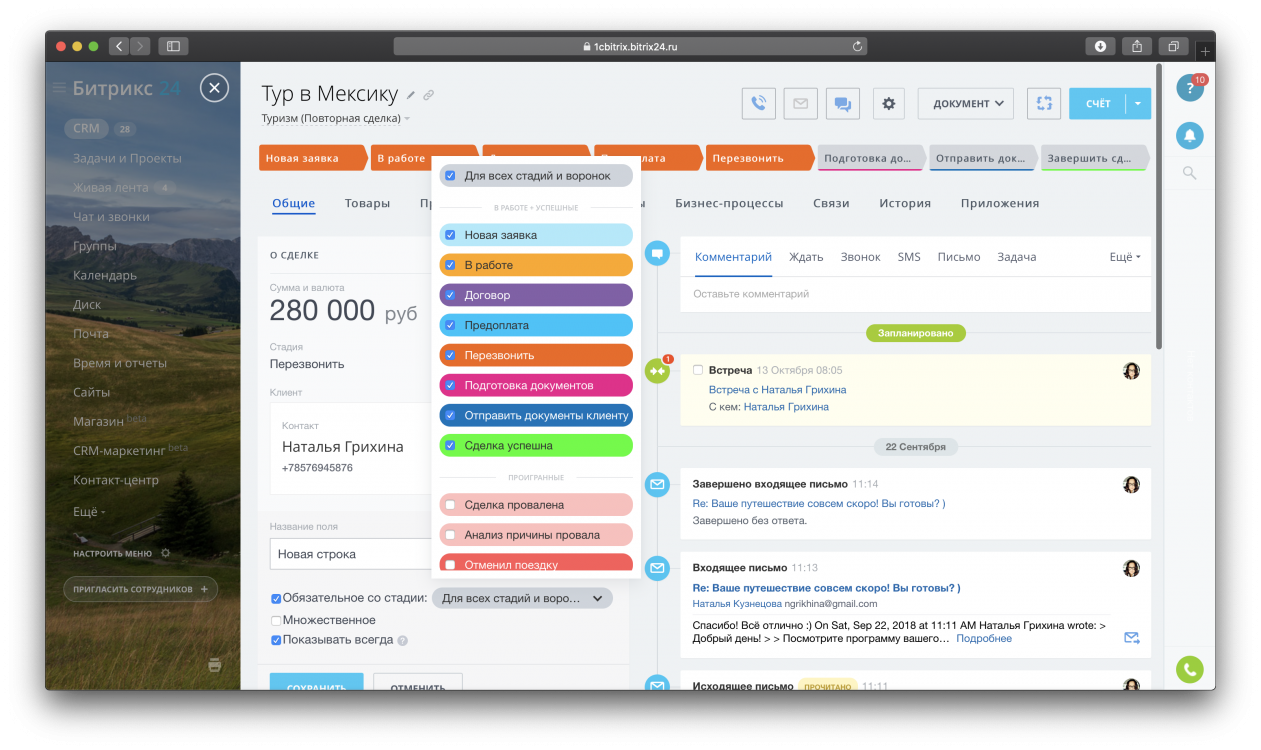Click avatar on the Встреча entry
This screenshot has height=750, width=1261.
(x=1131, y=371)
